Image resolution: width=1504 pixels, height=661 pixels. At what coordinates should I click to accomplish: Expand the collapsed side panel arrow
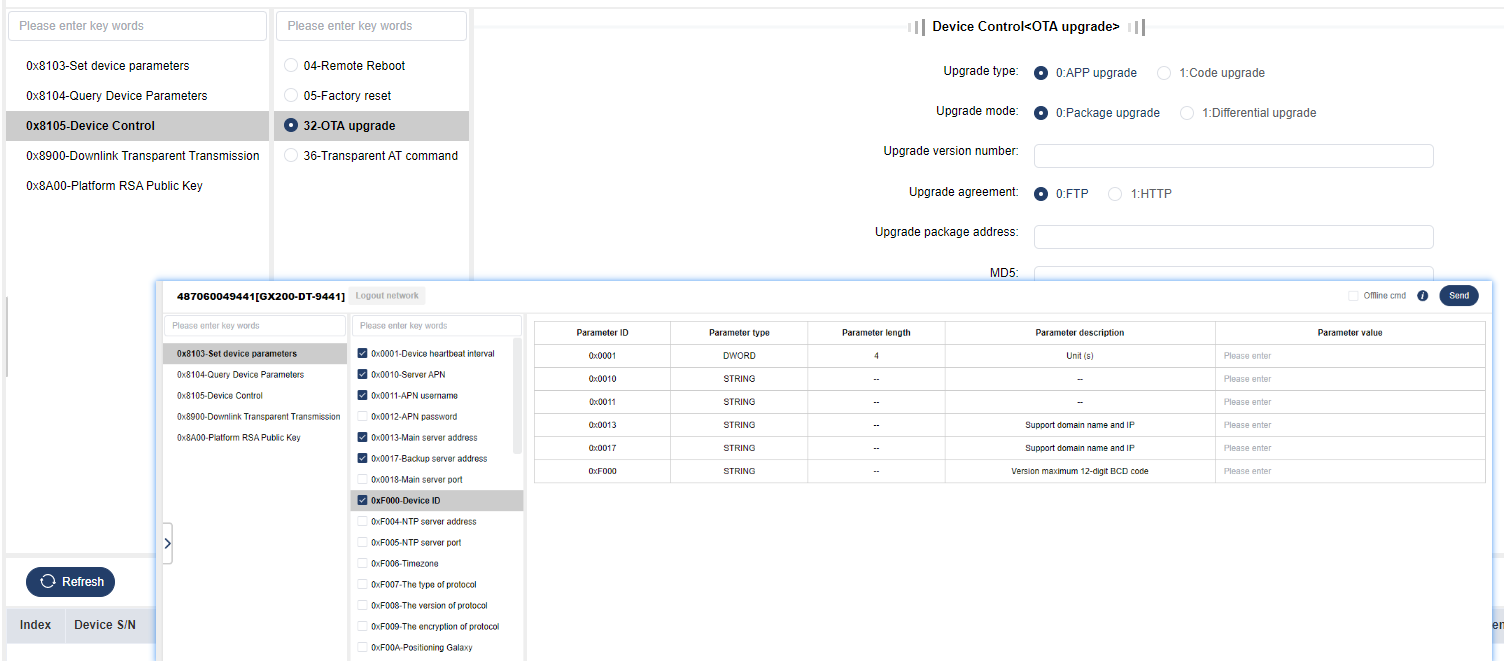click(x=167, y=543)
